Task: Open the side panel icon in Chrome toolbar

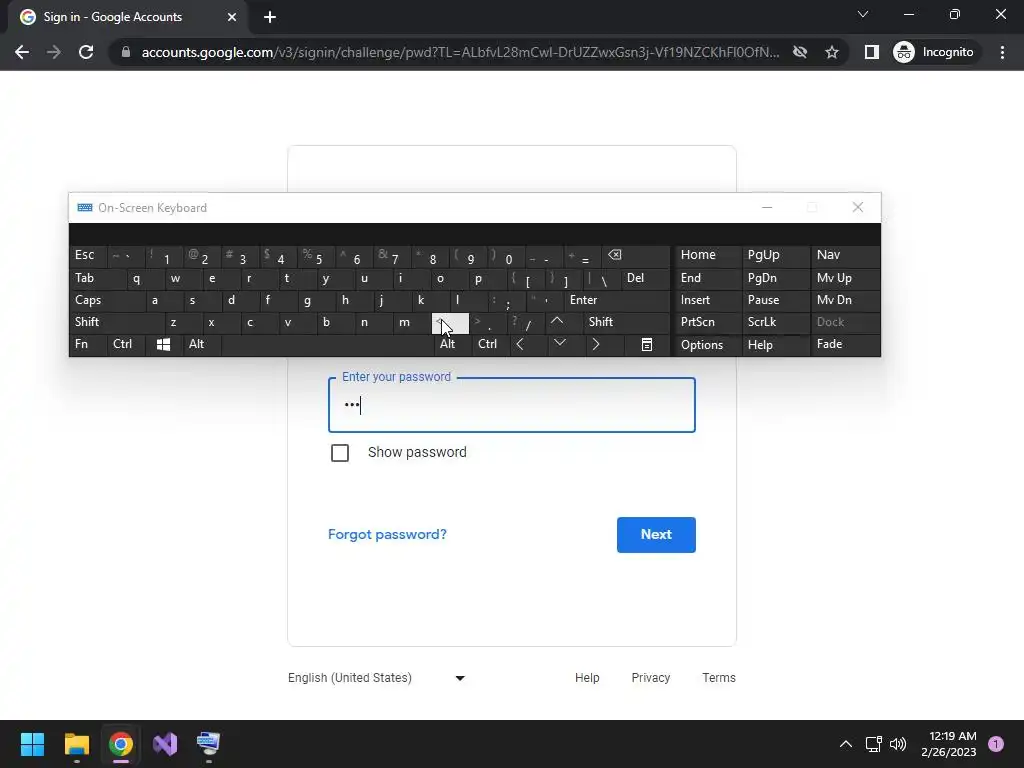Action: pos(871,52)
